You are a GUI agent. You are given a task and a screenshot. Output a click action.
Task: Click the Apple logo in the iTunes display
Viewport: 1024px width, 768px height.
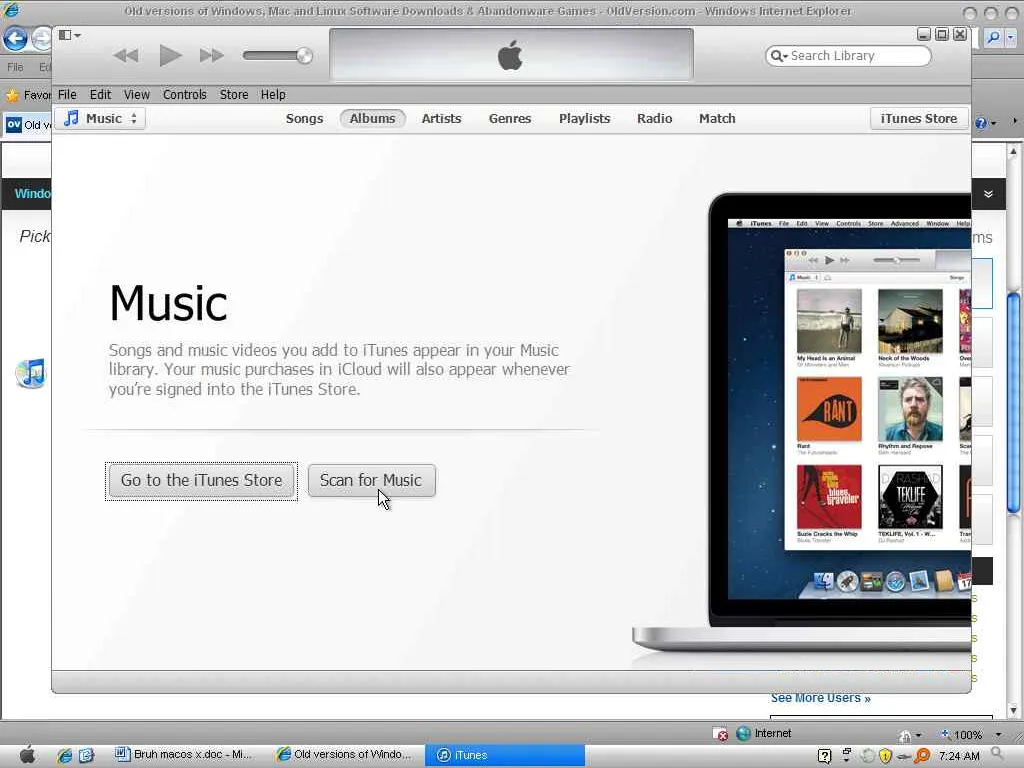tap(510, 55)
